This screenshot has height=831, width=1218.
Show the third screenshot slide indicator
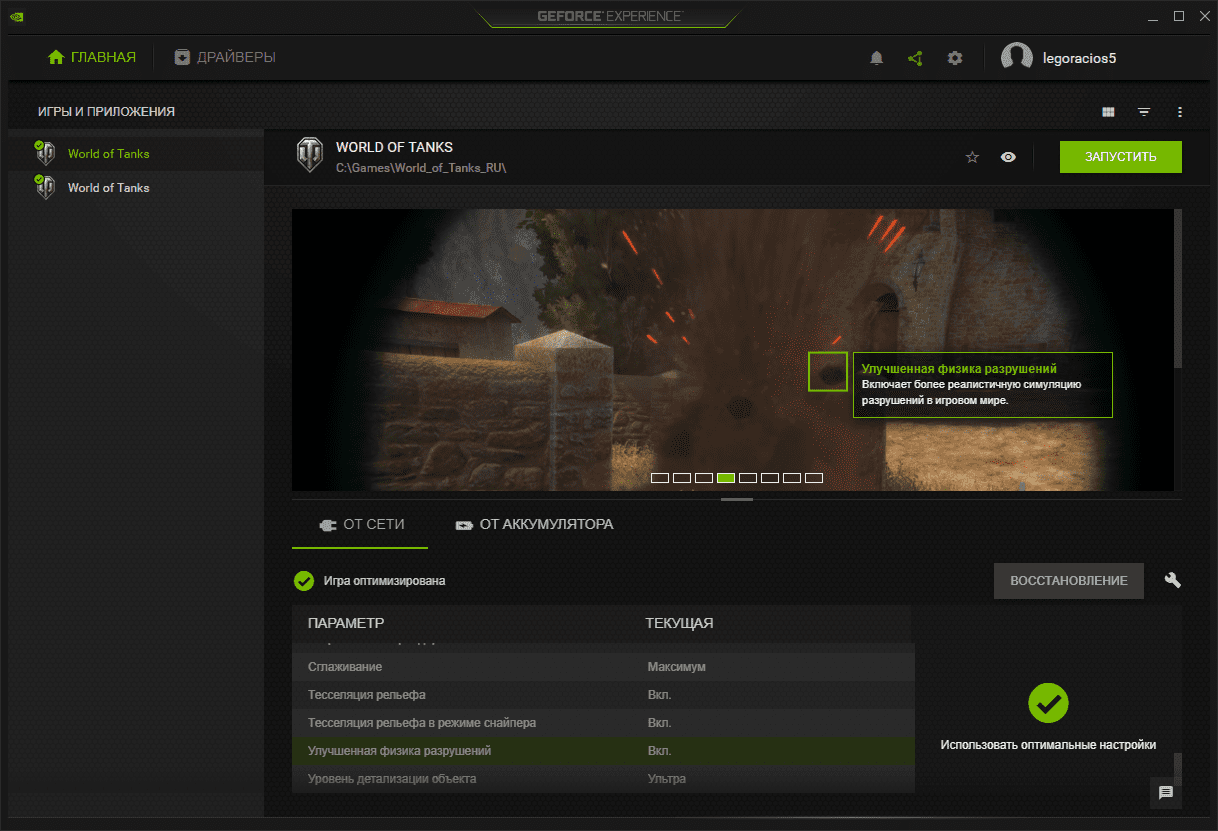click(x=704, y=478)
